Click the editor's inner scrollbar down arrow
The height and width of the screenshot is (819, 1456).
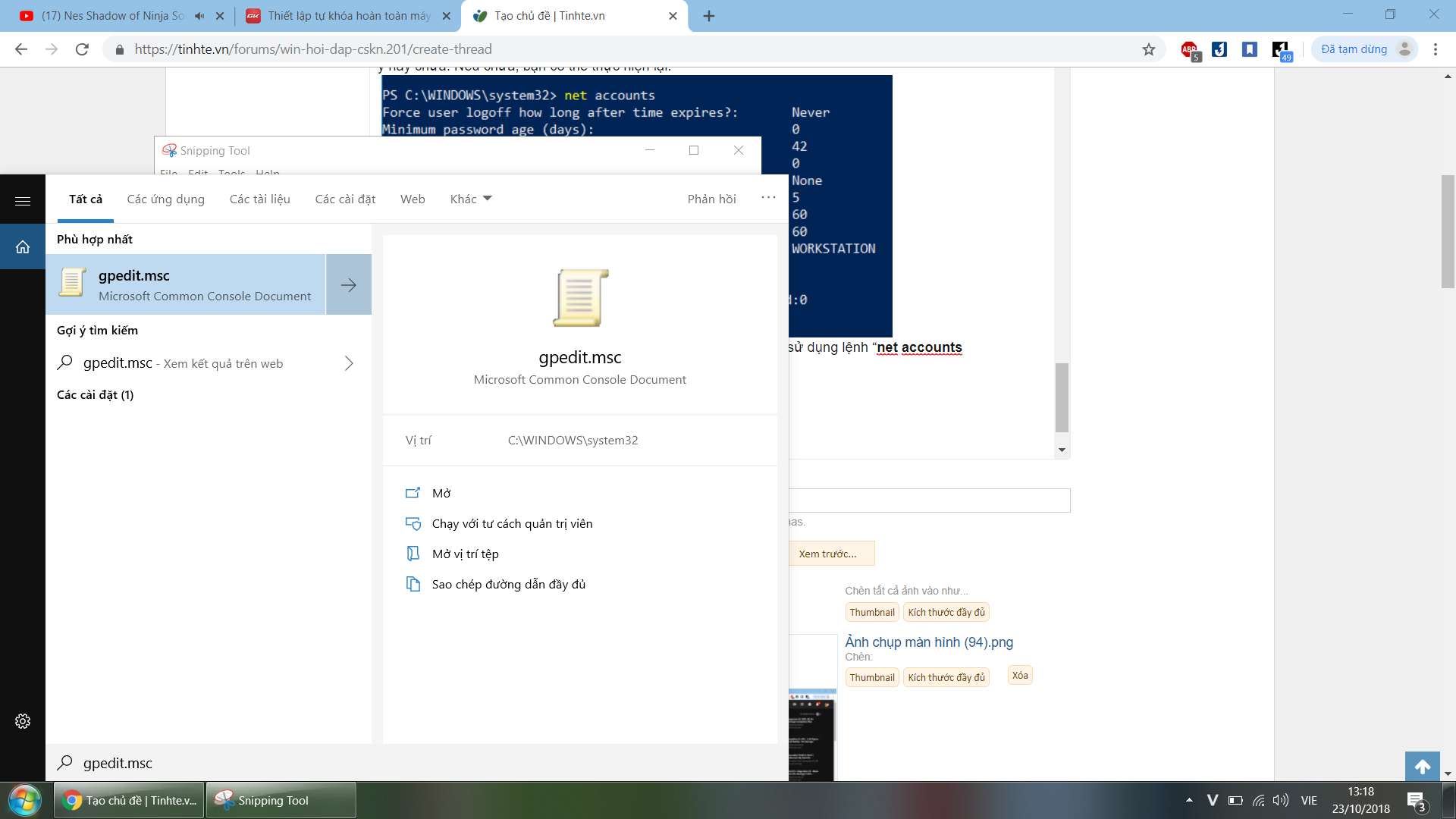click(1062, 450)
